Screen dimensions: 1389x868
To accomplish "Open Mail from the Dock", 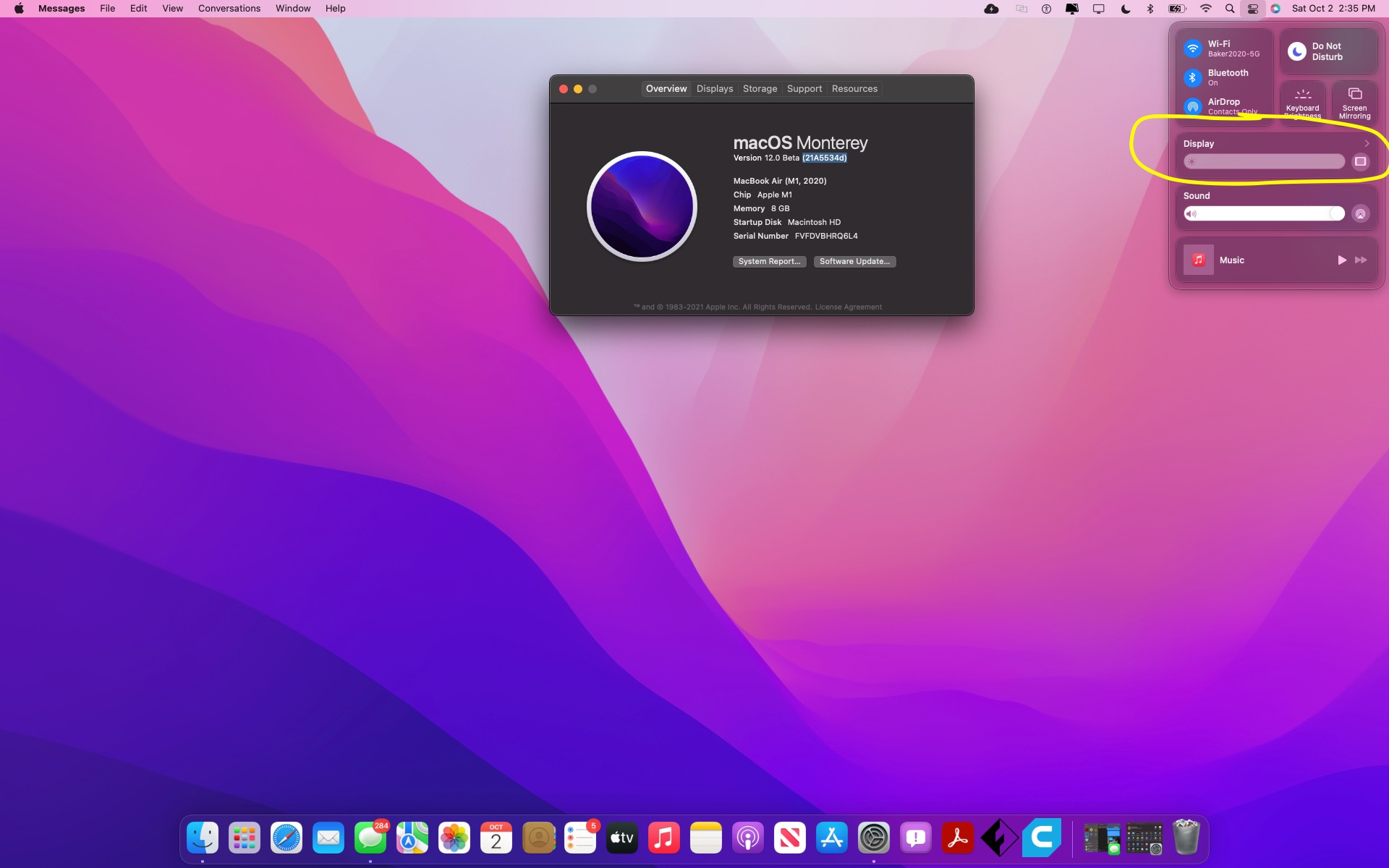I will click(x=328, y=838).
